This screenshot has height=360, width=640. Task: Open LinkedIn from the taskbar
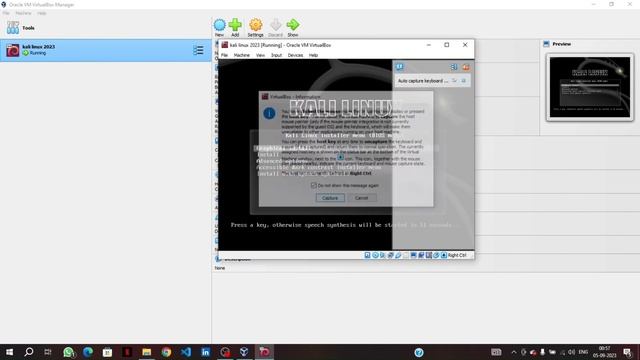[x=205, y=352]
